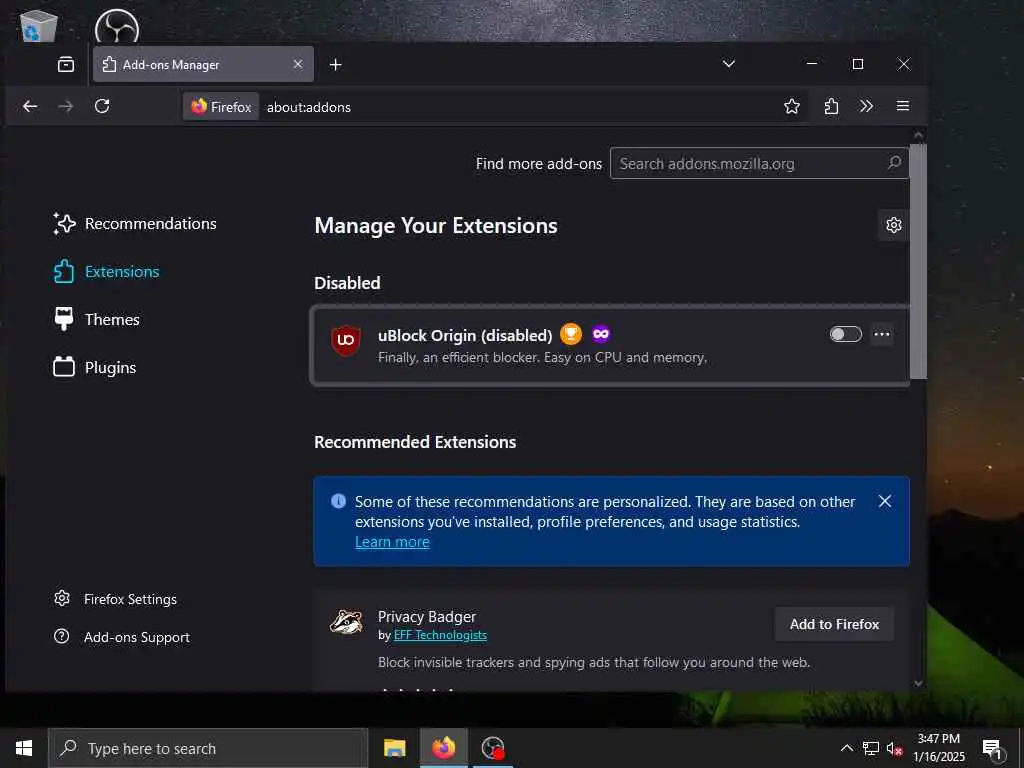Reload the page with the refresh icon
Viewport: 1024px width, 768px height.
(102, 106)
